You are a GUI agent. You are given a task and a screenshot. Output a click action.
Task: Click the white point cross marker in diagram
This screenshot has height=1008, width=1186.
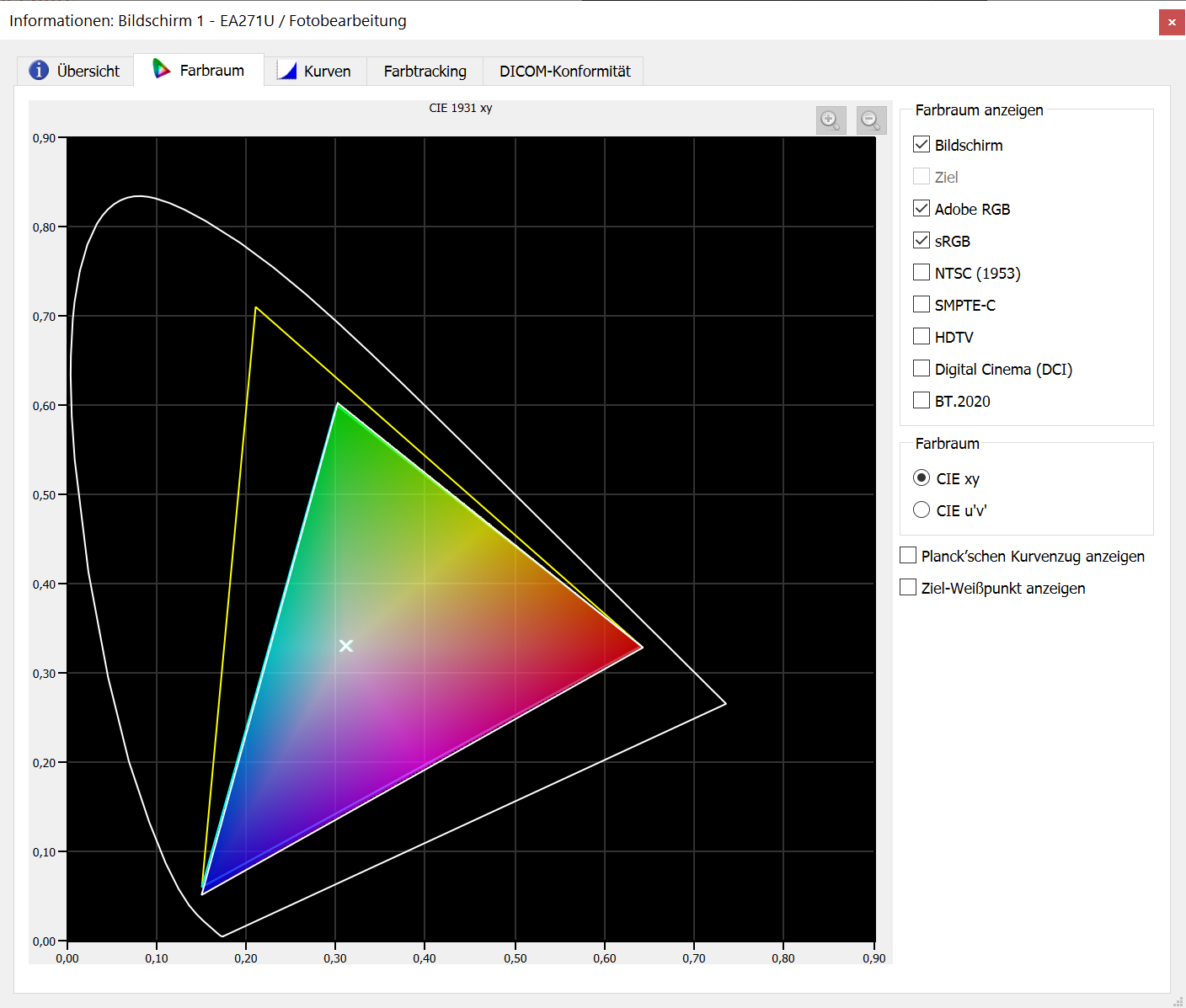345,646
